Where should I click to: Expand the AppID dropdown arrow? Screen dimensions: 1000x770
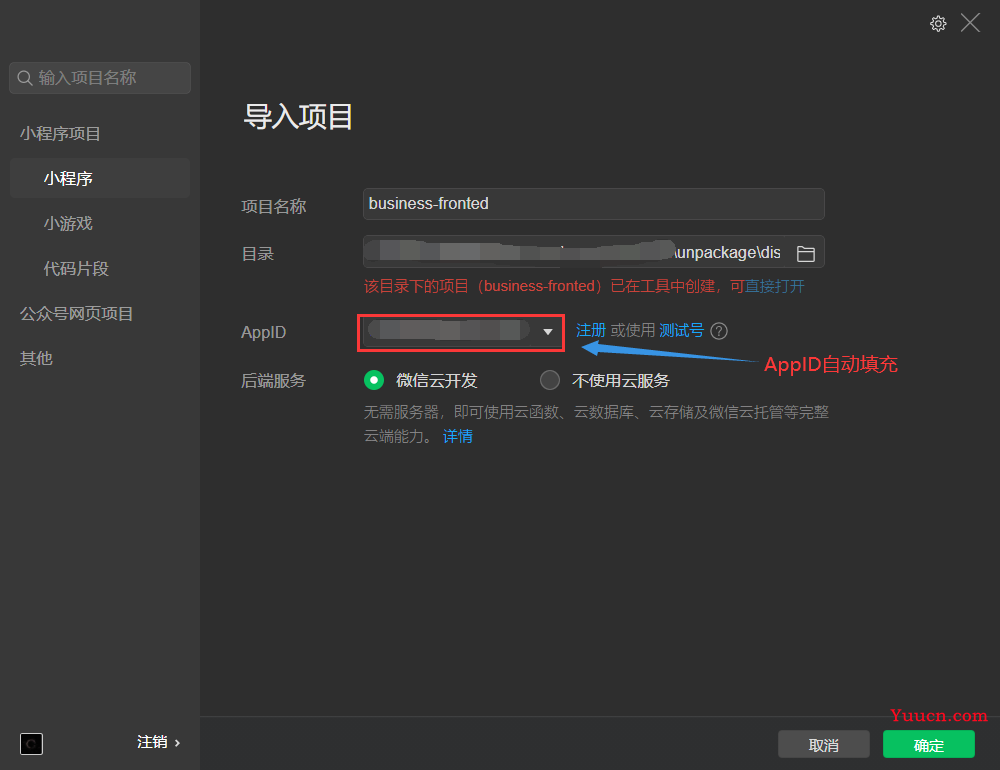coord(547,332)
